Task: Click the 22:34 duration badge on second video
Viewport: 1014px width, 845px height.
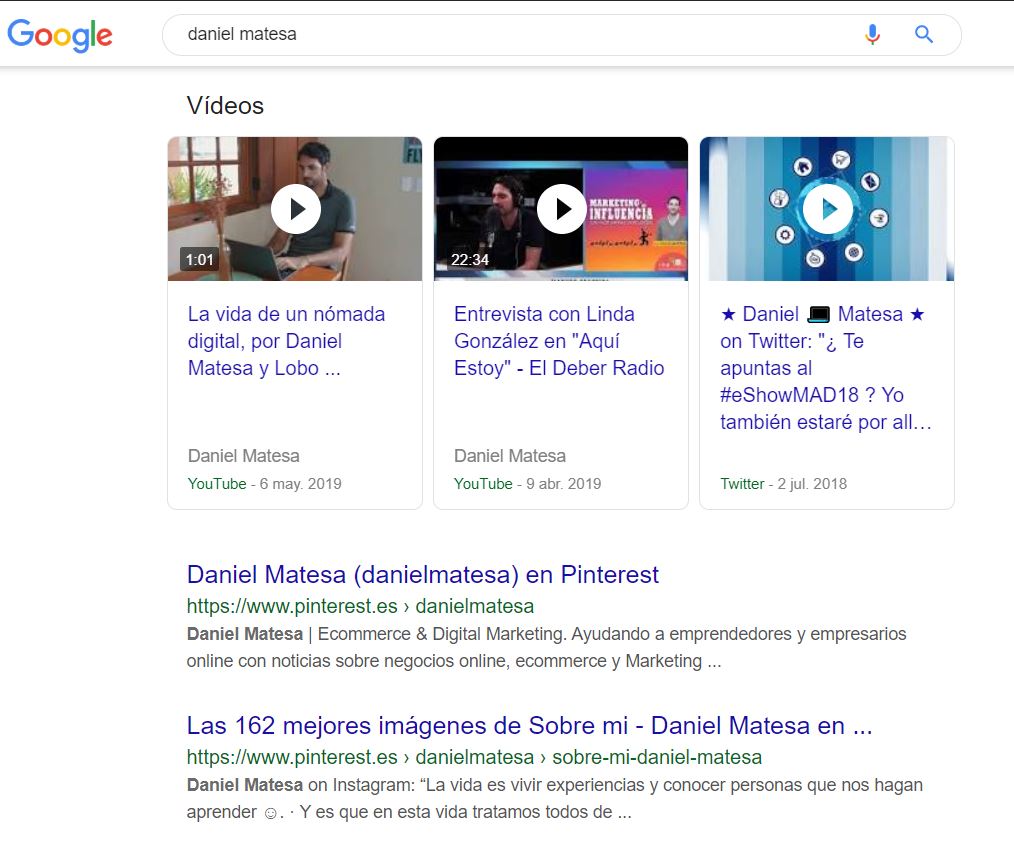Action: click(469, 260)
